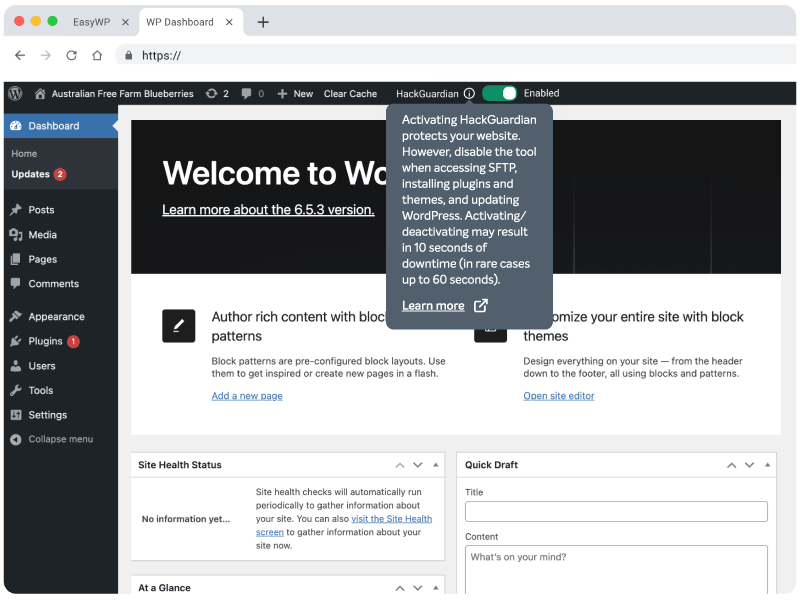The height and width of the screenshot is (604, 800).
Task: Click the WordPress logo in admin bar
Action: (15, 93)
